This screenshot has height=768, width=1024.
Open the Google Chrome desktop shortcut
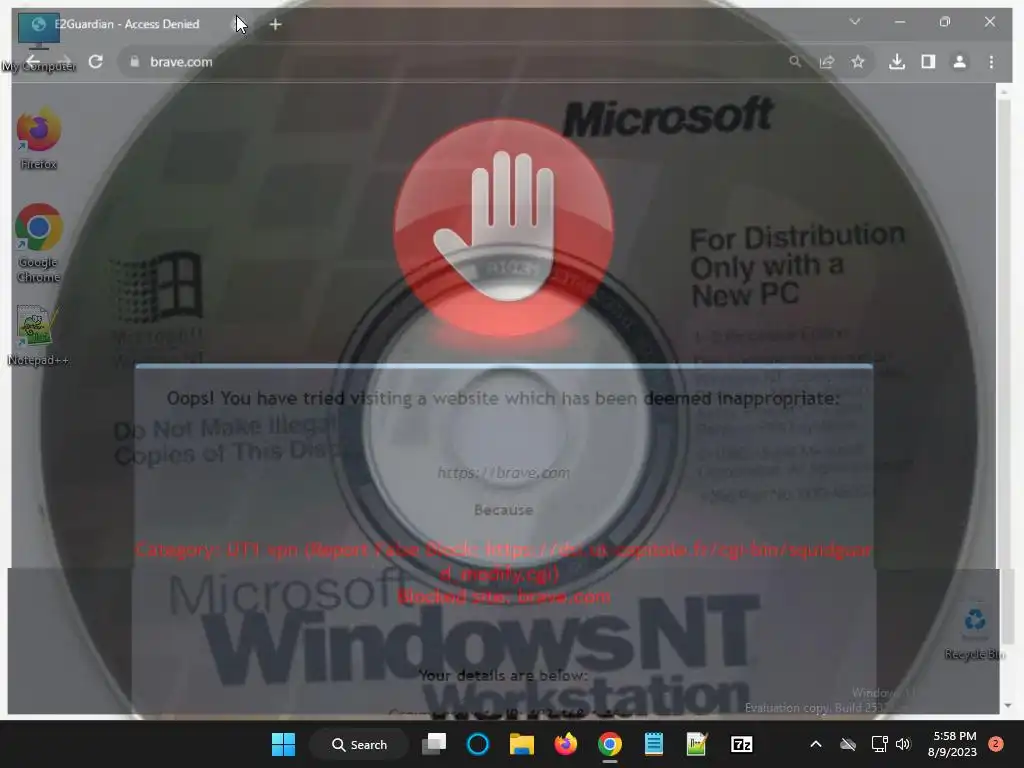click(39, 243)
